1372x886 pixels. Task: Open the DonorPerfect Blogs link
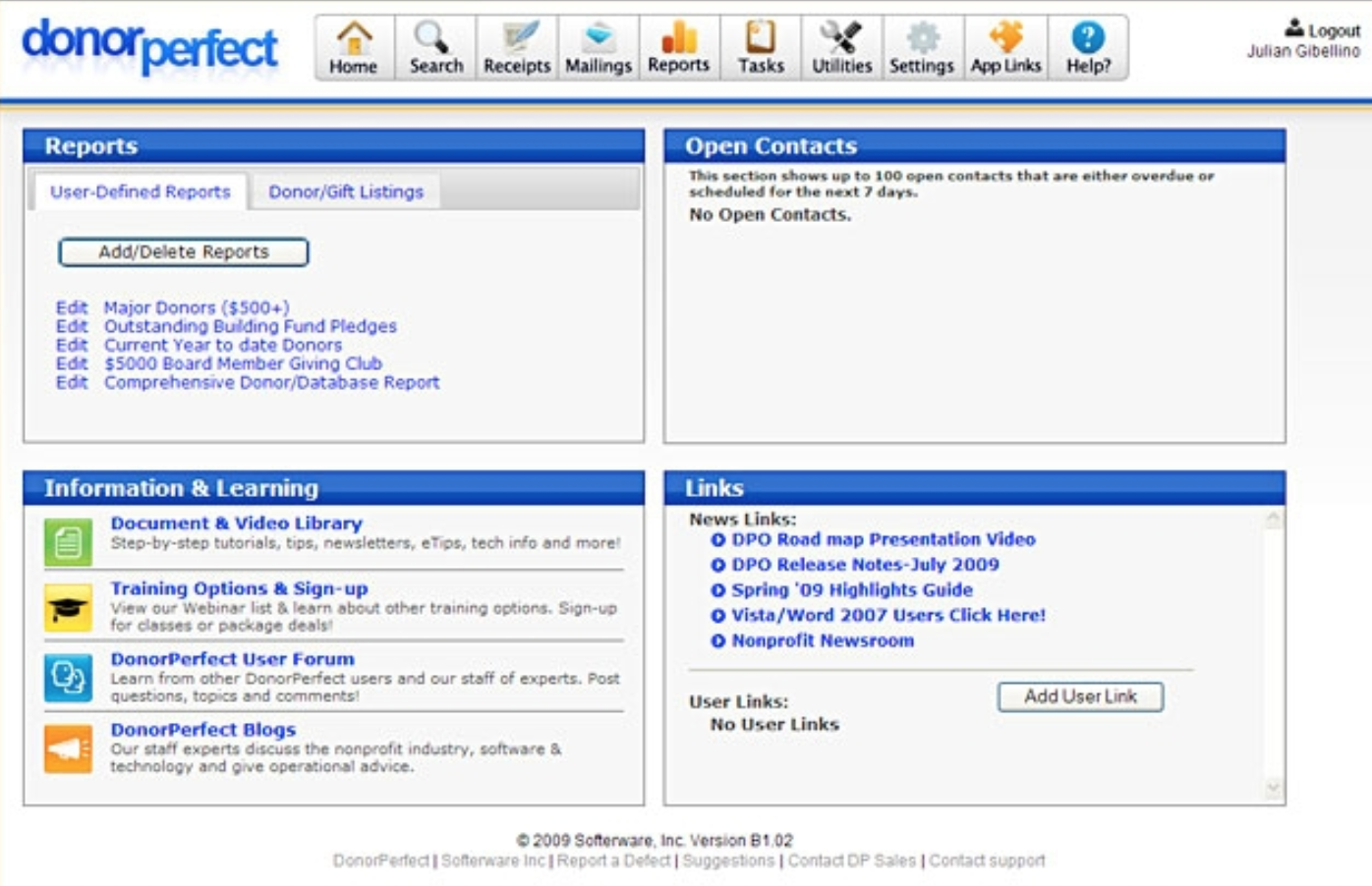(202, 730)
